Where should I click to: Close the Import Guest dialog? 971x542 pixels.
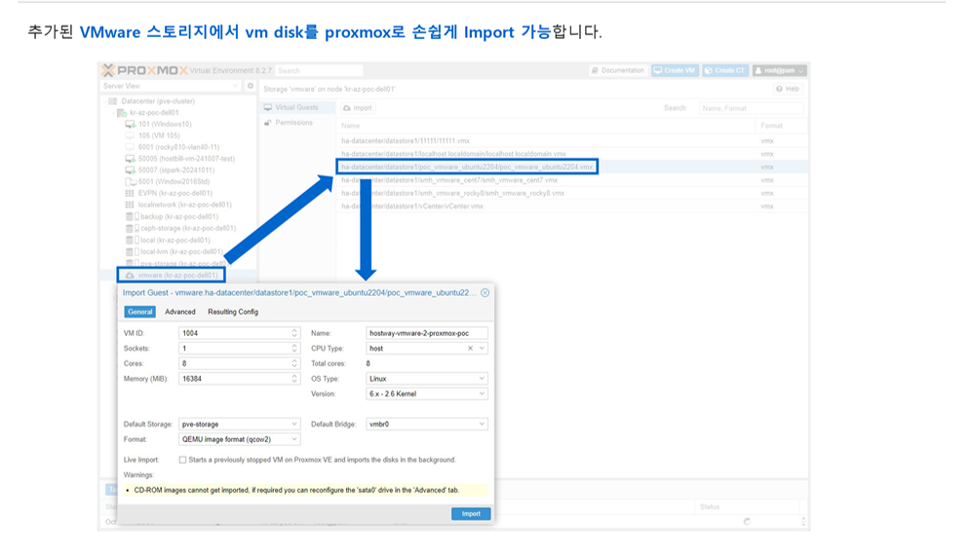pyautogui.click(x=485, y=292)
